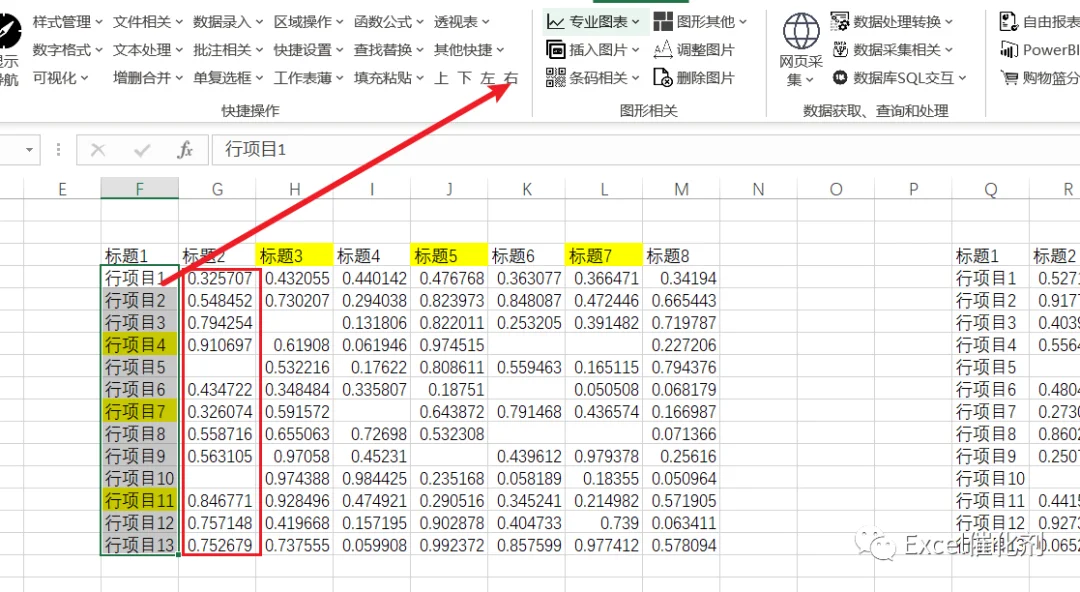The width and height of the screenshot is (1080, 592).
Task: Open the 单复选框 menu
Action: [x=228, y=78]
